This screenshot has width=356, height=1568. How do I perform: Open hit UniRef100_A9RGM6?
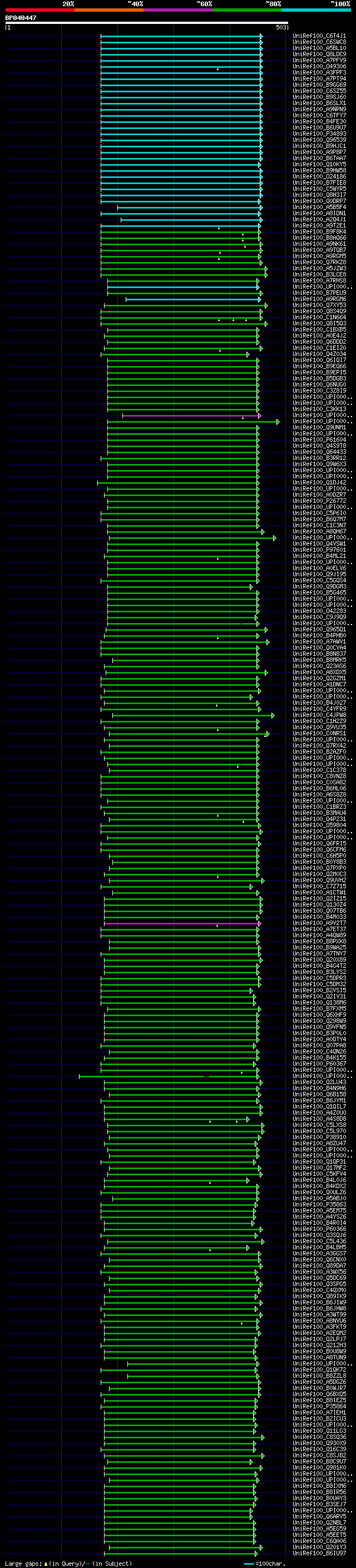[x=319, y=299]
